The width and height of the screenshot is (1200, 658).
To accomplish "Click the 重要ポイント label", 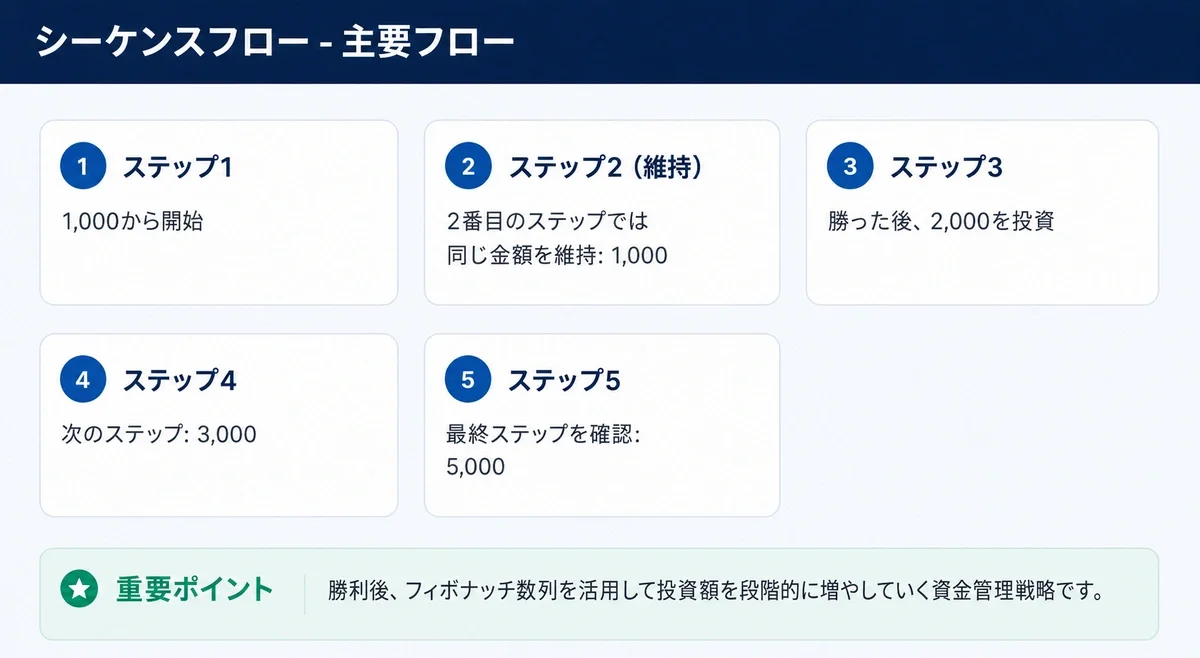I will pyautogui.click(x=194, y=589).
